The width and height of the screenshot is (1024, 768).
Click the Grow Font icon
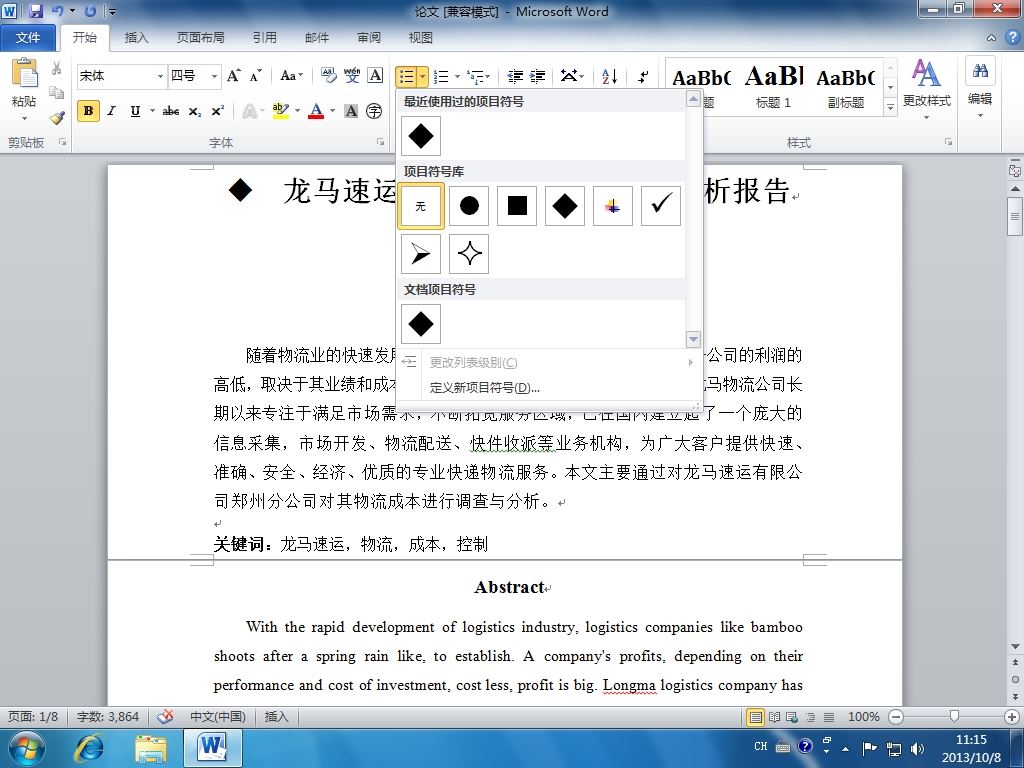233,76
